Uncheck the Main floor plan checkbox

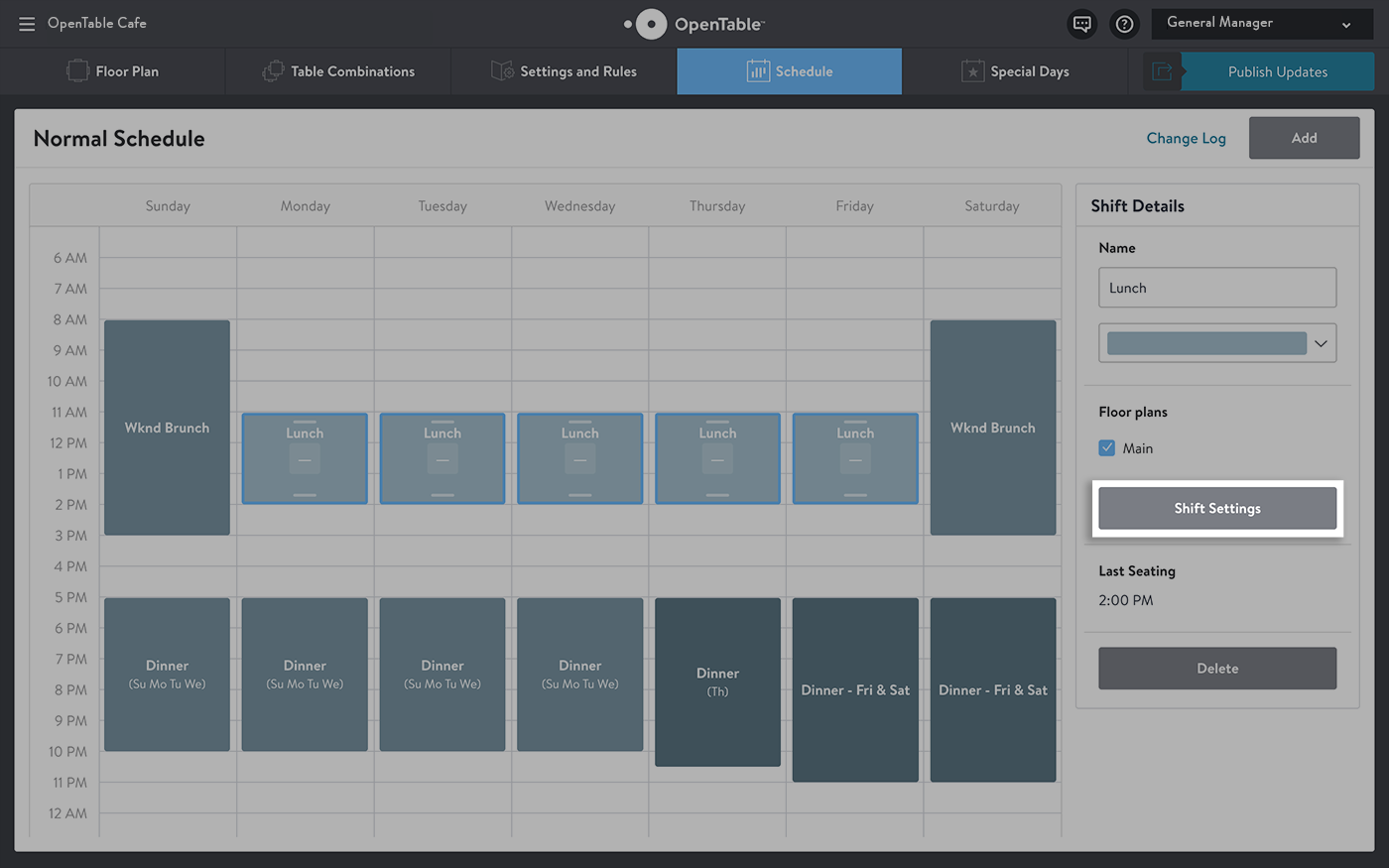[x=1107, y=448]
